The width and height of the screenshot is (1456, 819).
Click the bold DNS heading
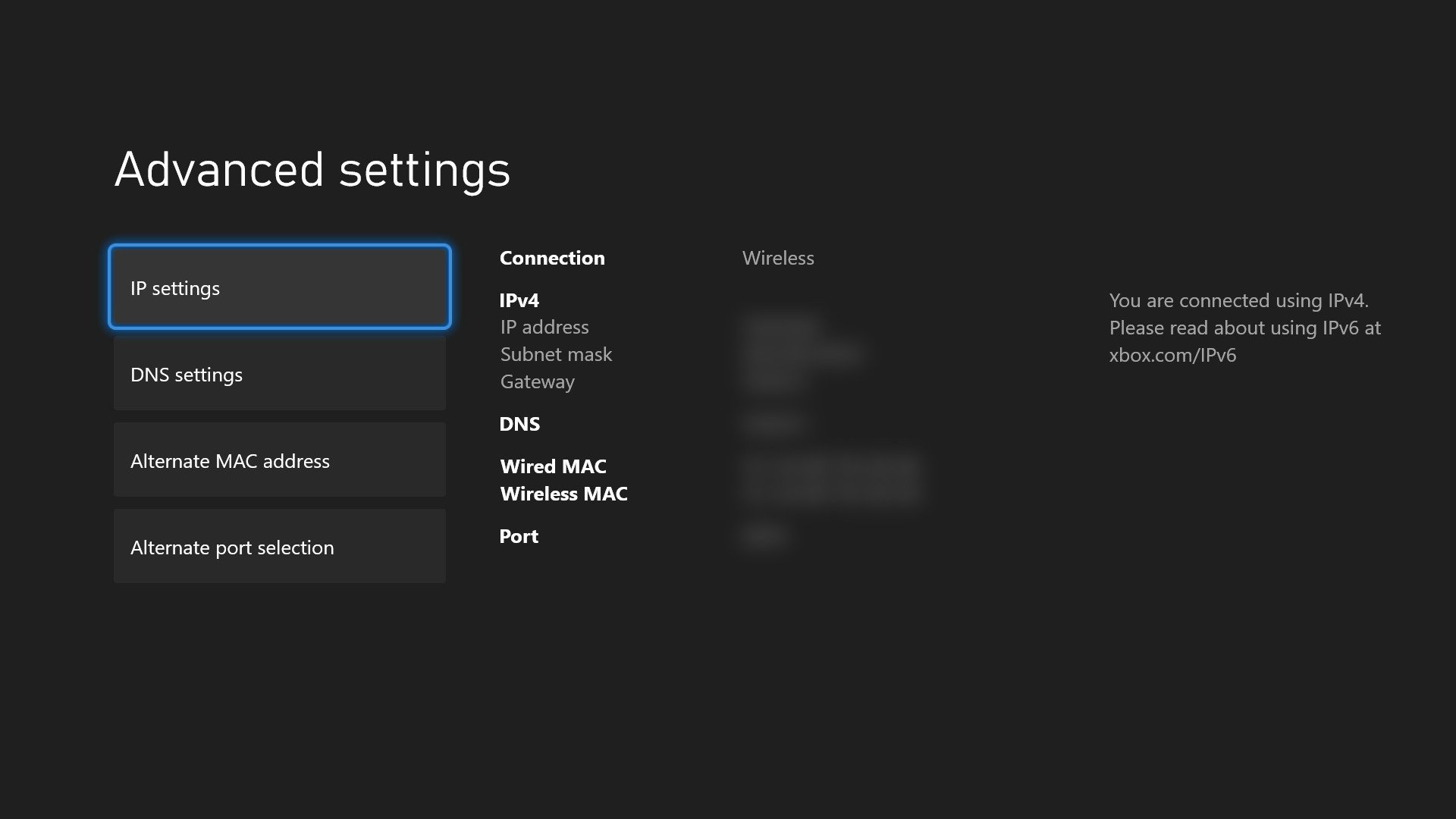519,424
